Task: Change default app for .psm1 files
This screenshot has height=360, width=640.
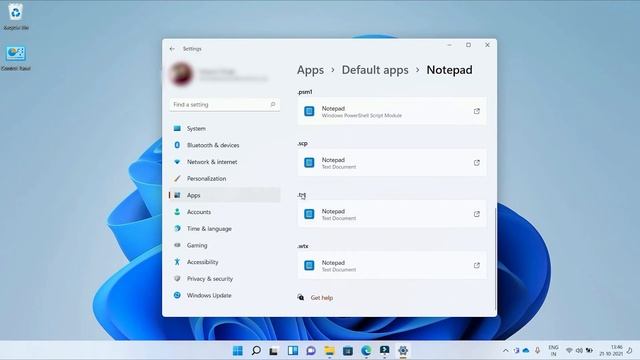Action: pos(392,111)
